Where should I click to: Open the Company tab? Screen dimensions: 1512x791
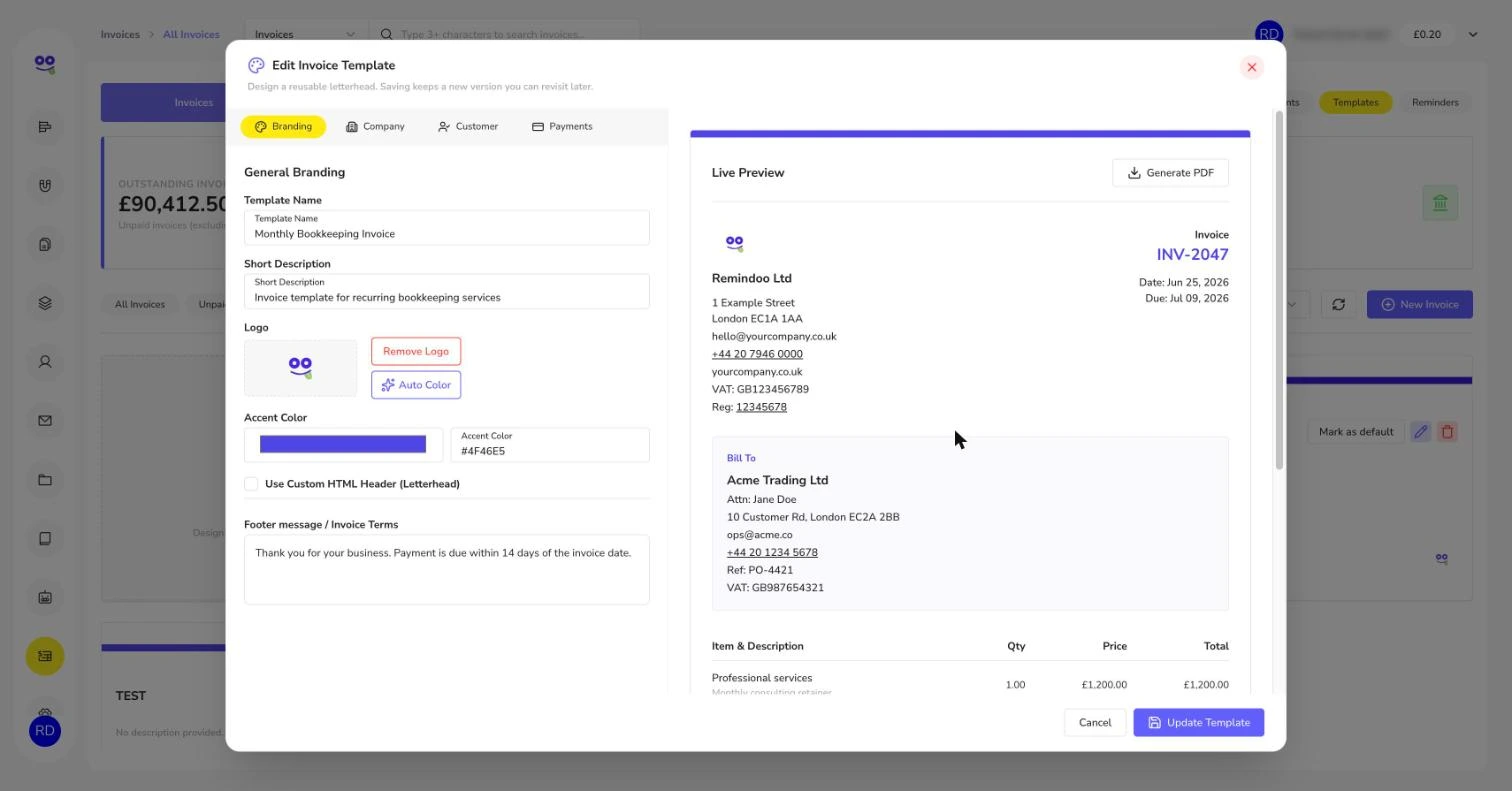tap(375, 127)
